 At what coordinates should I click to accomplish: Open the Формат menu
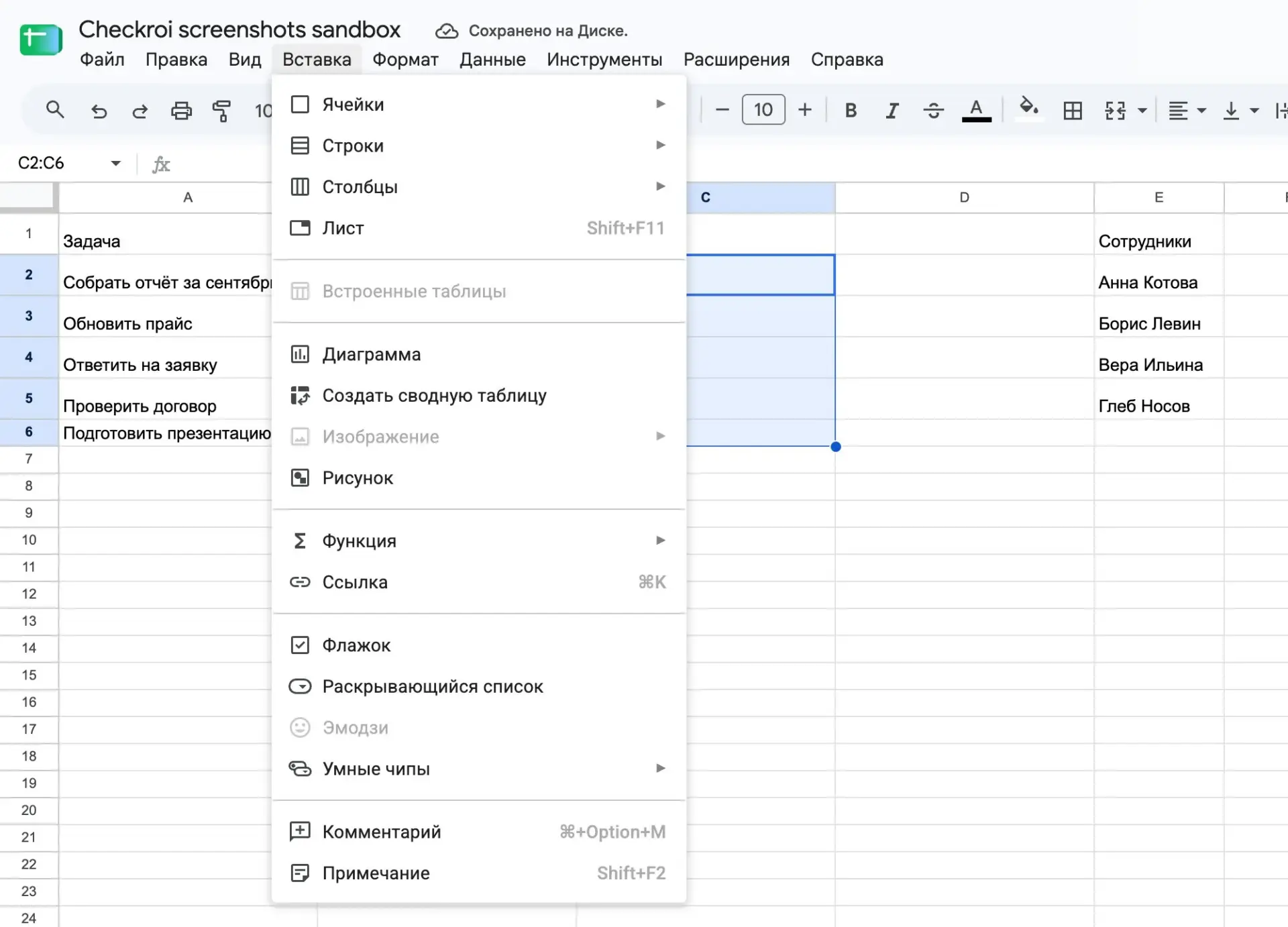coord(405,60)
